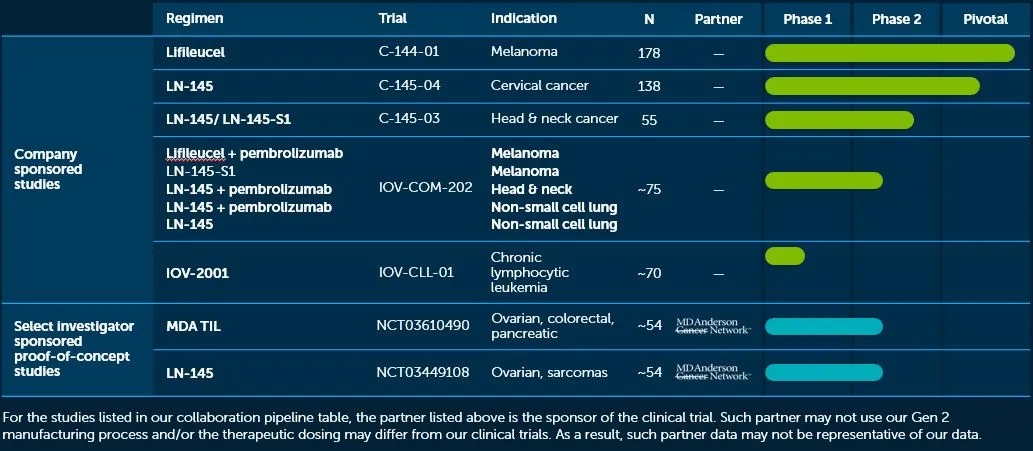Click the short green IOV-2001 progress bar
The image size is (1033, 451).
[785, 256]
